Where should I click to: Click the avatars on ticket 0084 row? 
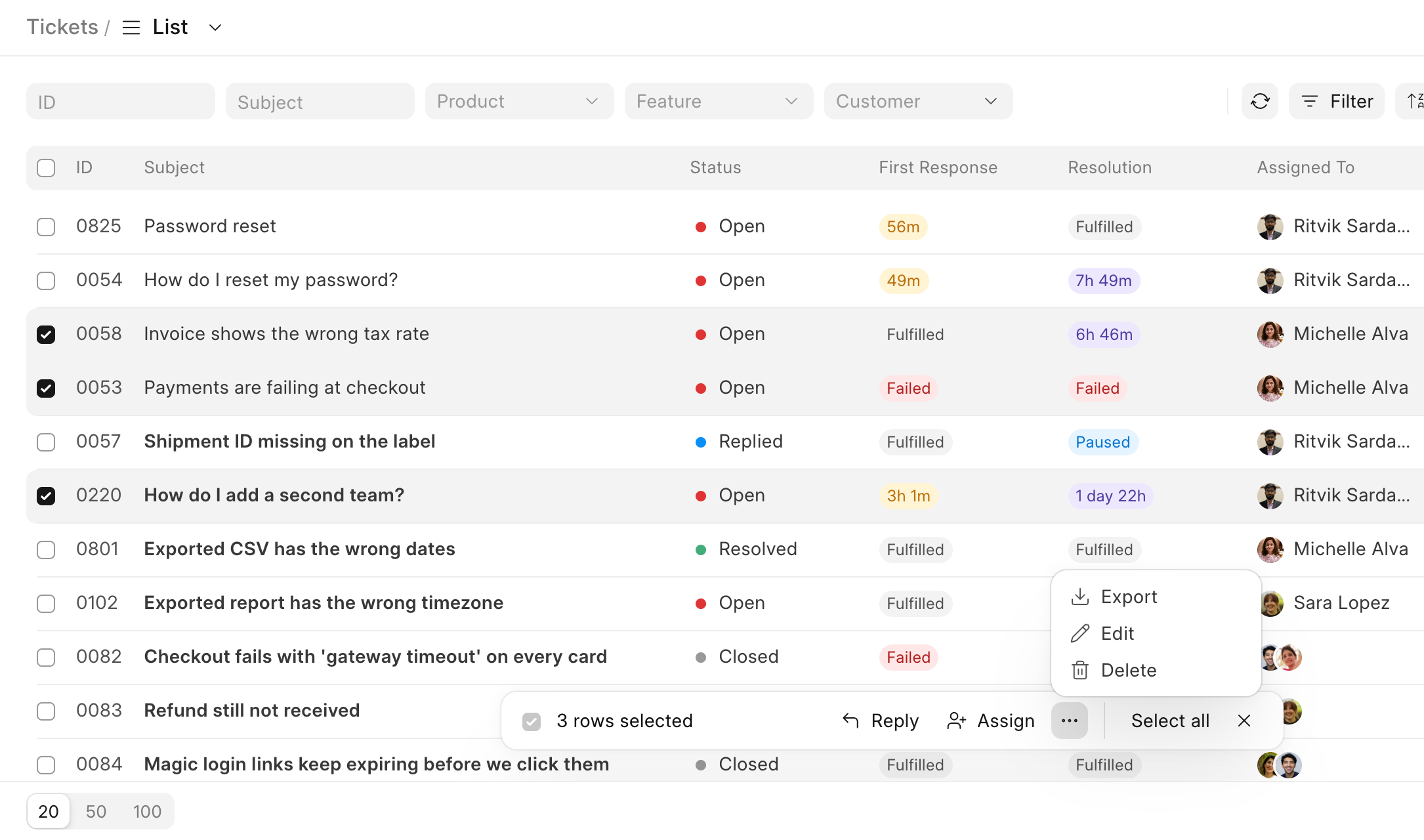click(1279, 765)
